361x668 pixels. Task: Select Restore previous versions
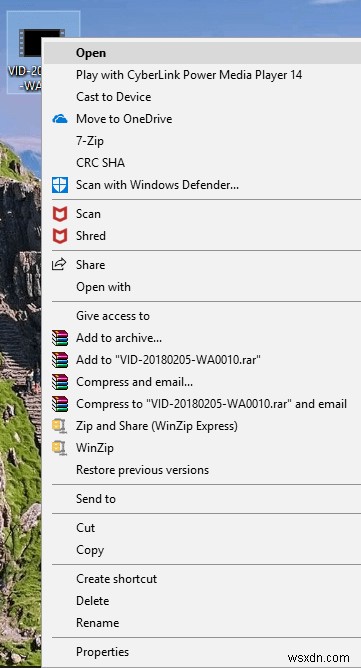(x=202, y=470)
